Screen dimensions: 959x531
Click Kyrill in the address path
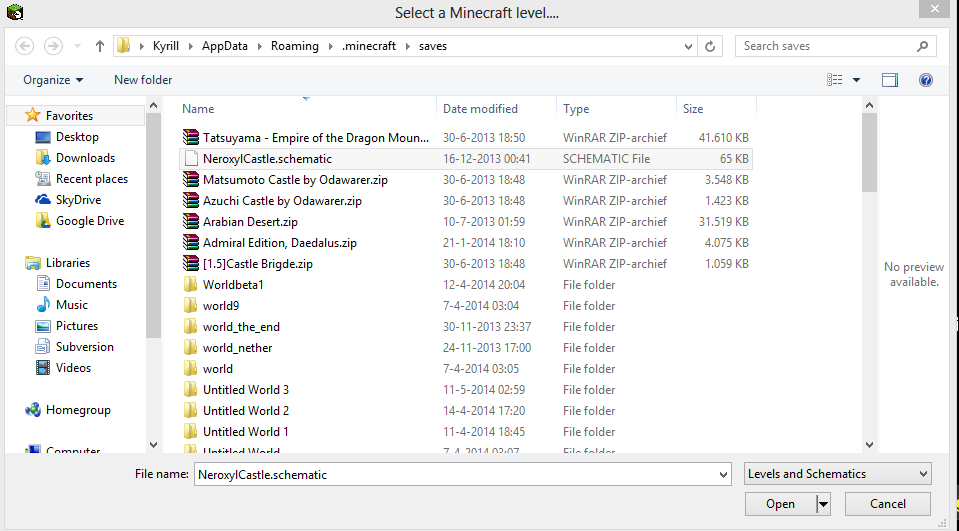tap(166, 46)
